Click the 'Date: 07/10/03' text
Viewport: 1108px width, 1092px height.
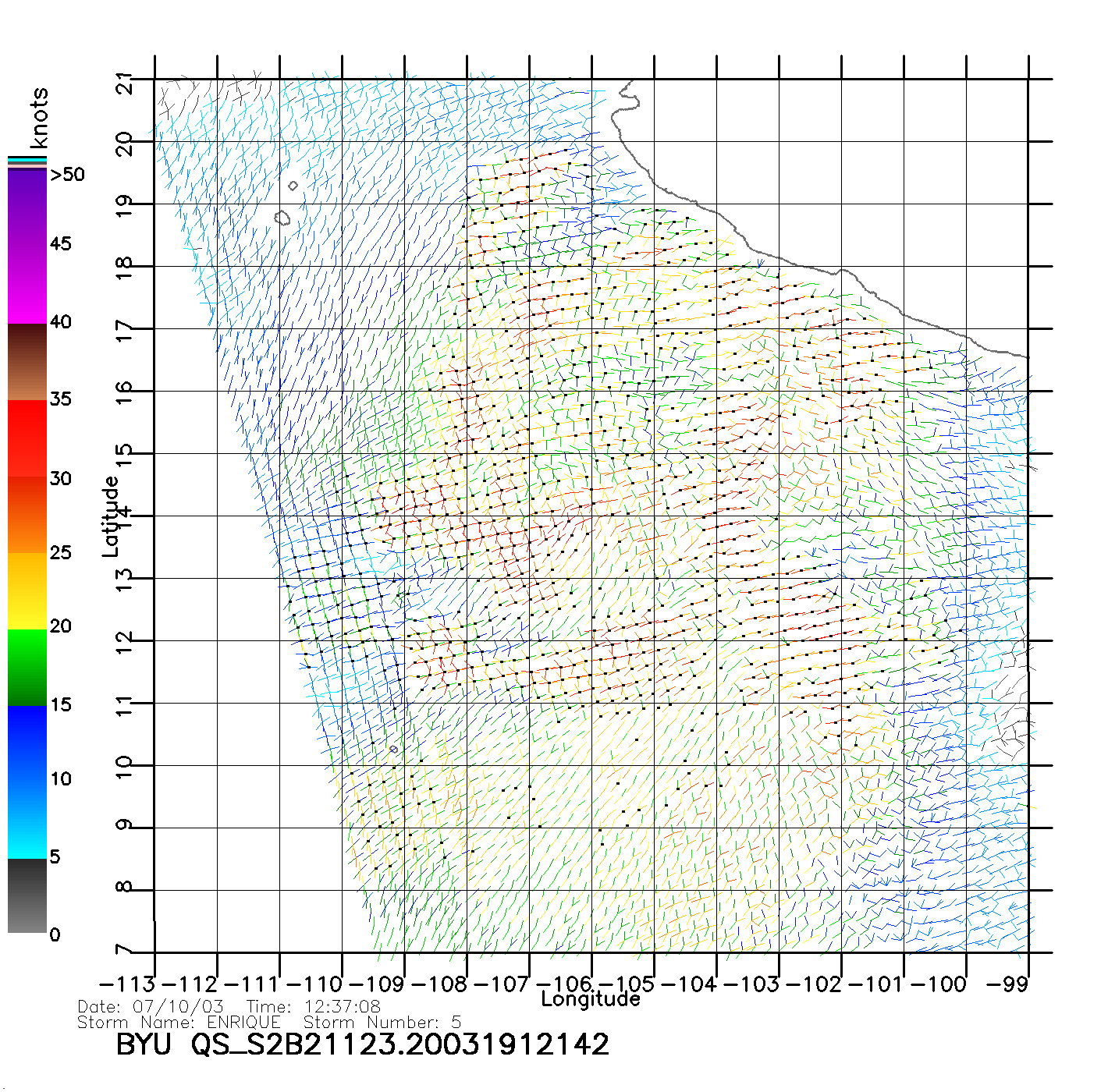(x=151, y=1006)
